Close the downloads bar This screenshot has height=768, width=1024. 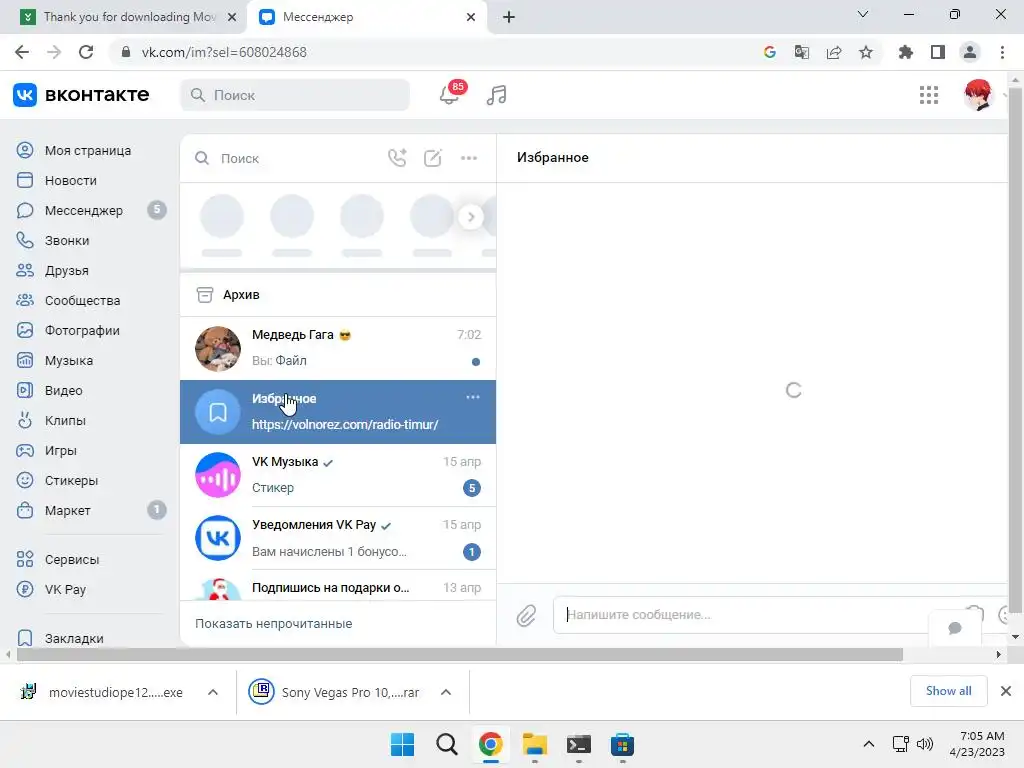pos(1006,691)
